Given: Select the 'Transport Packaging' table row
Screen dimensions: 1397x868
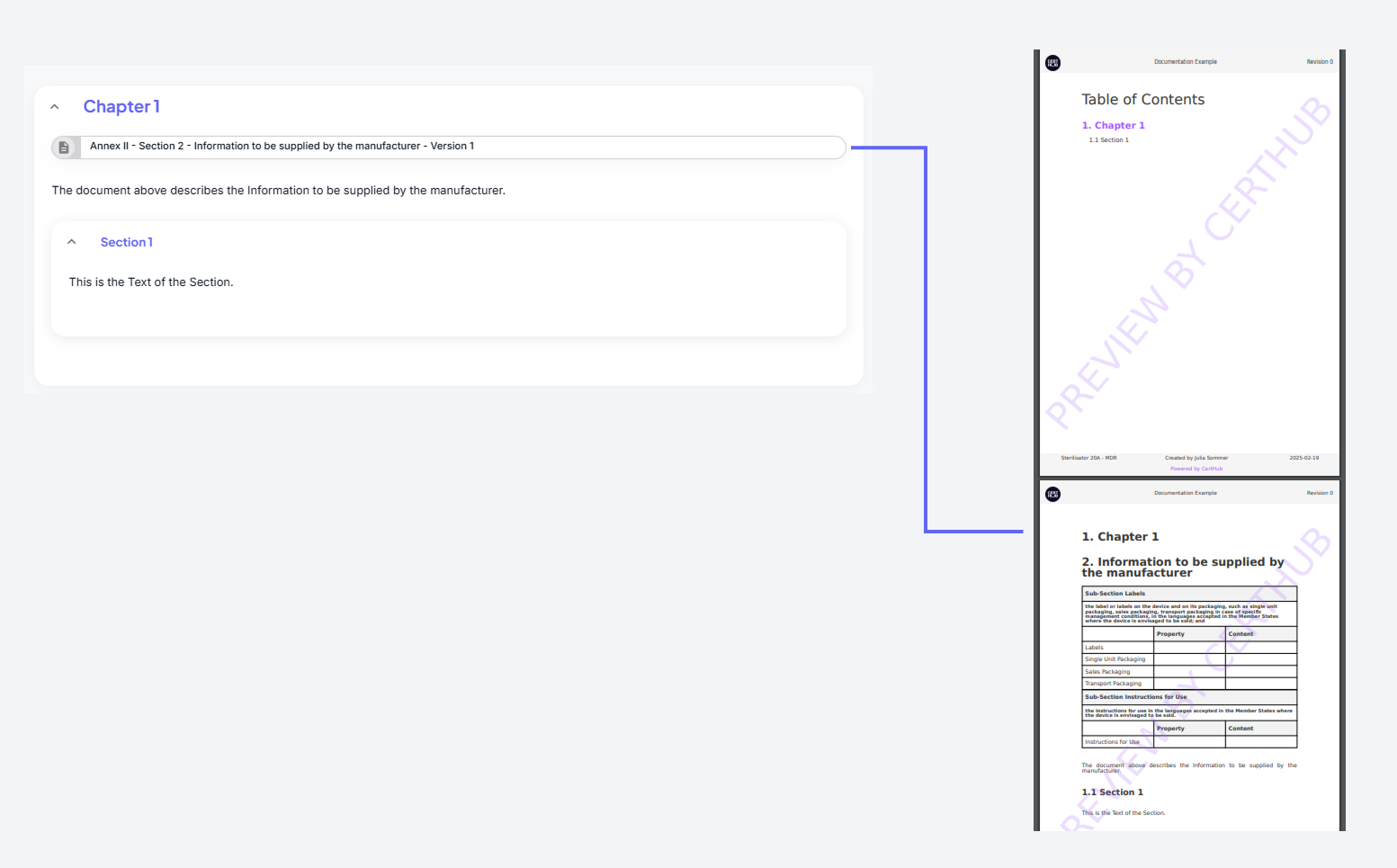Looking at the screenshot, I should coord(1113,683).
